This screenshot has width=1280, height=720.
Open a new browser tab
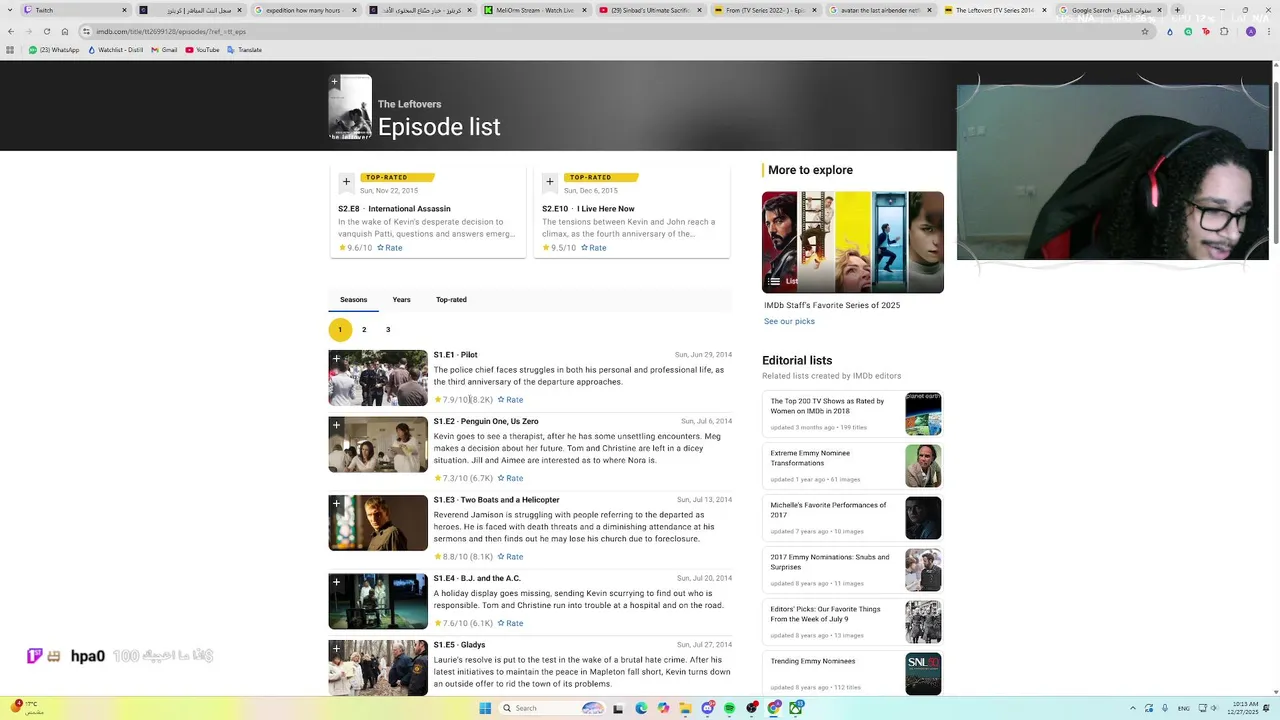coord(1177,10)
